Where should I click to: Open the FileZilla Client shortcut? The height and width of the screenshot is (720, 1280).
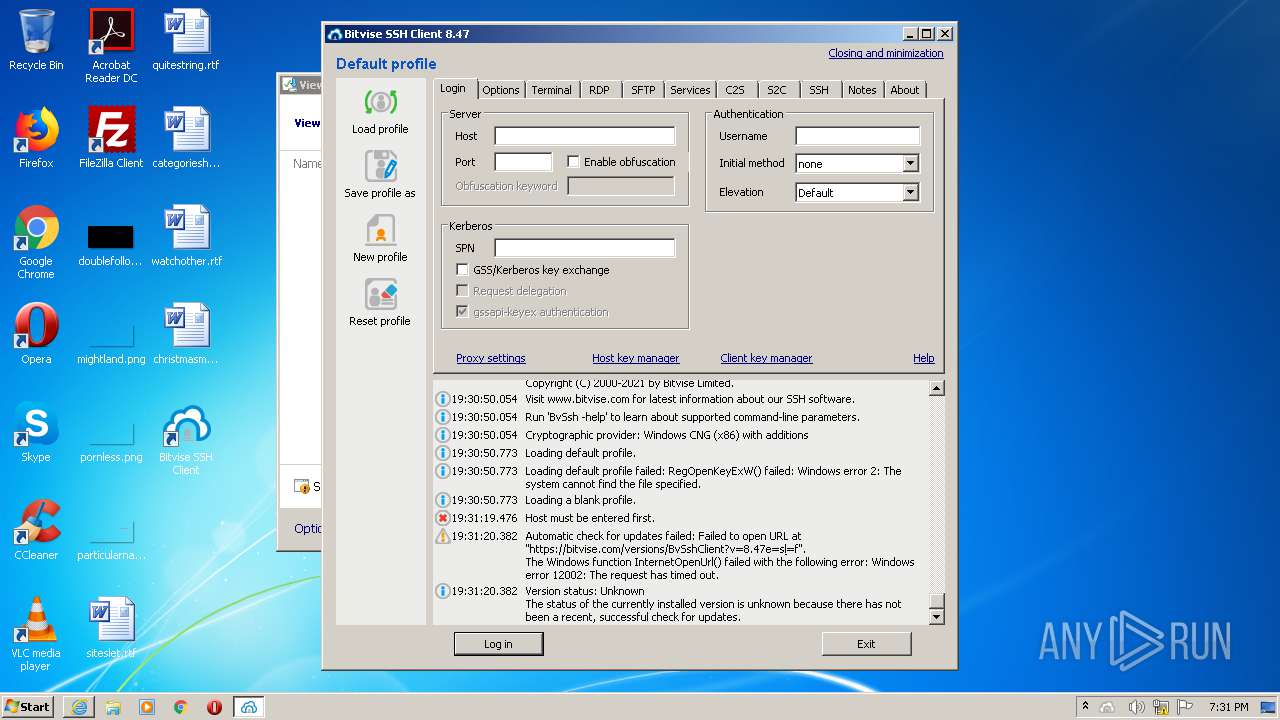tap(111, 138)
